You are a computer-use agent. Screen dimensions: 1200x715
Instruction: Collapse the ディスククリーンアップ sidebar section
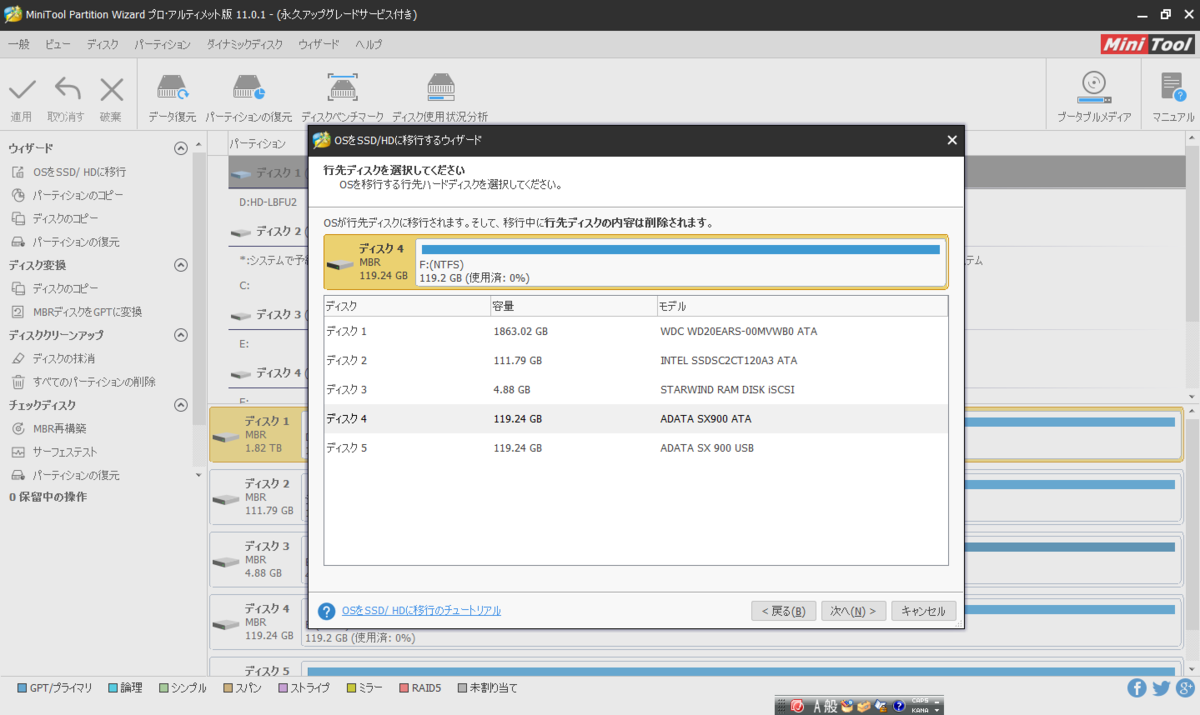pyautogui.click(x=181, y=335)
